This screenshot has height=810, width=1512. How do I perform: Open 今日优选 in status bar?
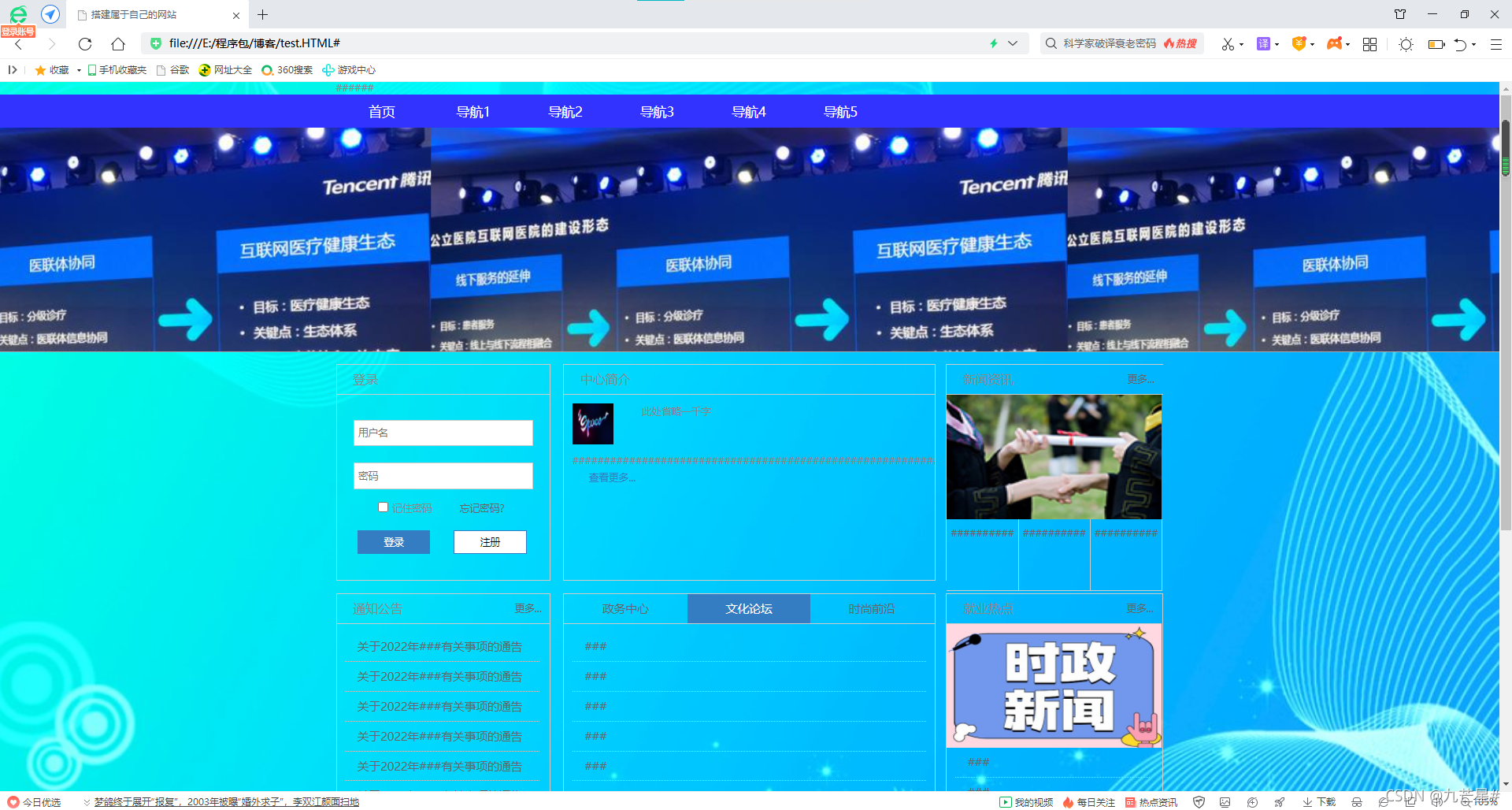point(35,802)
